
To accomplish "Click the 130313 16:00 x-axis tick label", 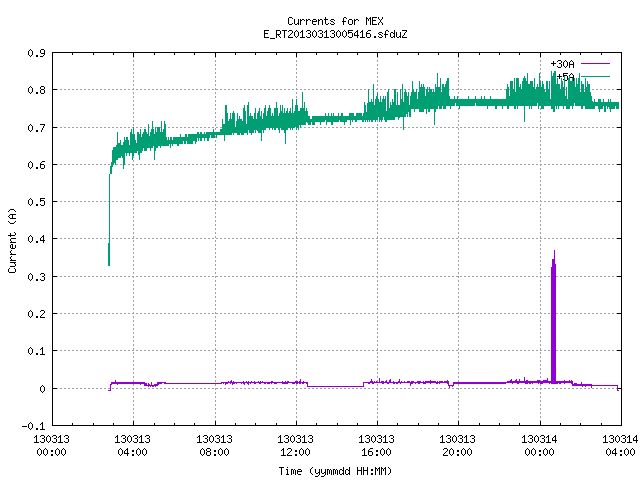I will pos(376,446).
